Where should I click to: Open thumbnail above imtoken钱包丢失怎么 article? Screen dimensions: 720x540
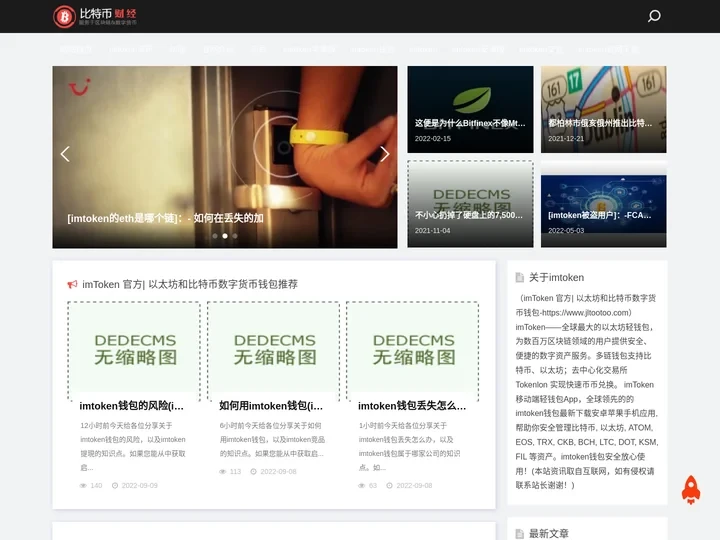412,351
